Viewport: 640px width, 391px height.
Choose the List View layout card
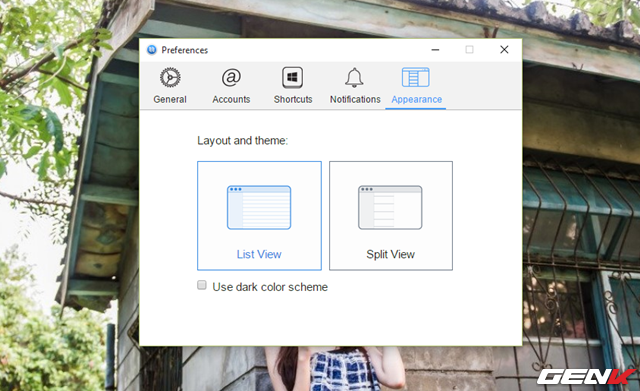[259, 215]
